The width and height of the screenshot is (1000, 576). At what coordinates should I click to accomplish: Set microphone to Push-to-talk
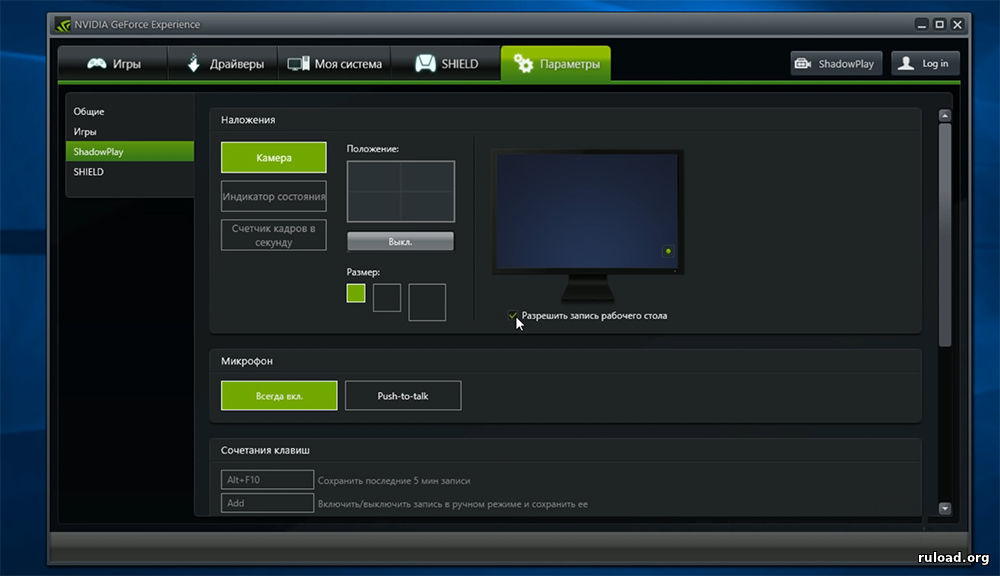click(x=403, y=395)
